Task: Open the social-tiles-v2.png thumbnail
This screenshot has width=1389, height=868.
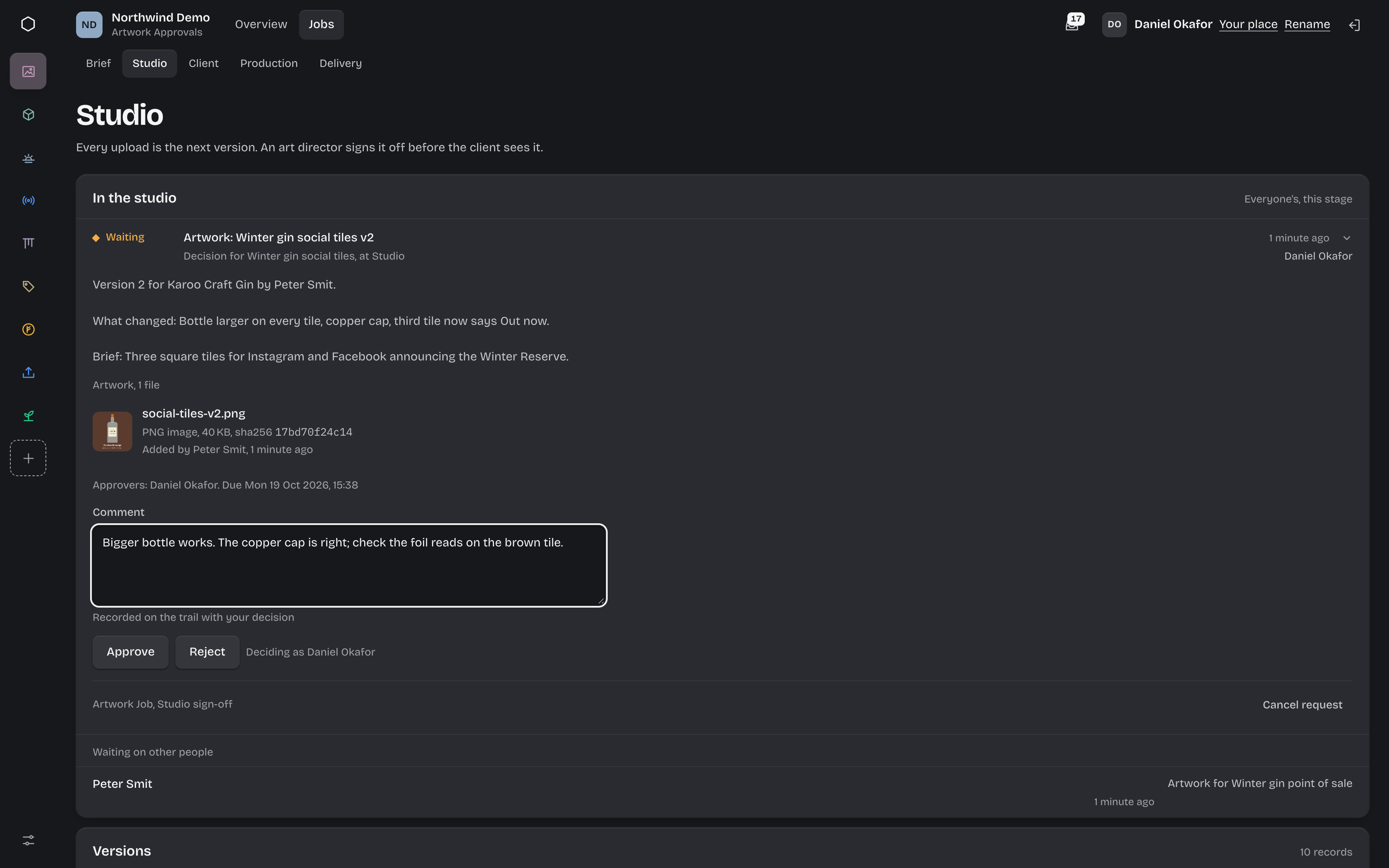Action: click(x=112, y=431)
